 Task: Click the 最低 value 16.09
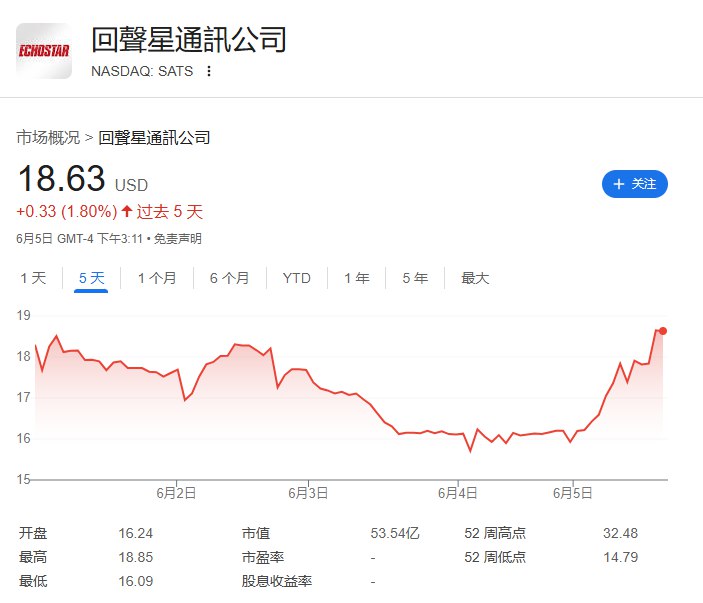[x=135, y=581]
